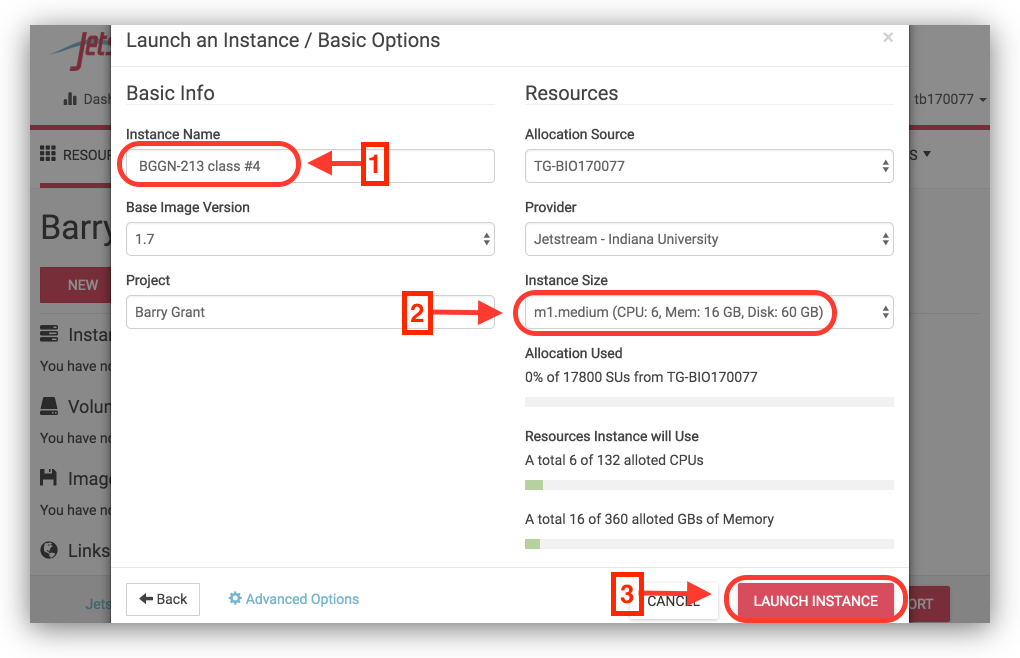Screen dimensions: 1020x658
Task: Click the gear icon beside Advanced Options
Action: coord(235,599)
